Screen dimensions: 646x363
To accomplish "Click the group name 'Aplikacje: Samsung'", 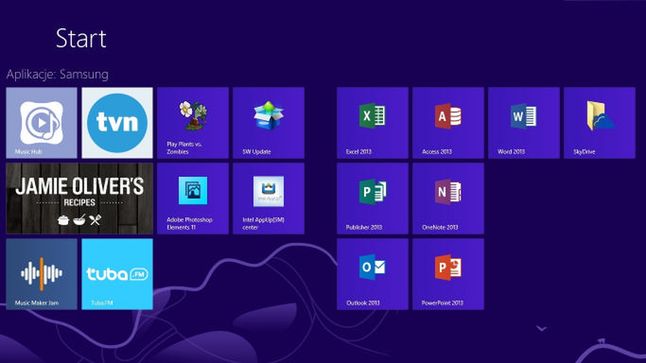I will tap(57, 75).
